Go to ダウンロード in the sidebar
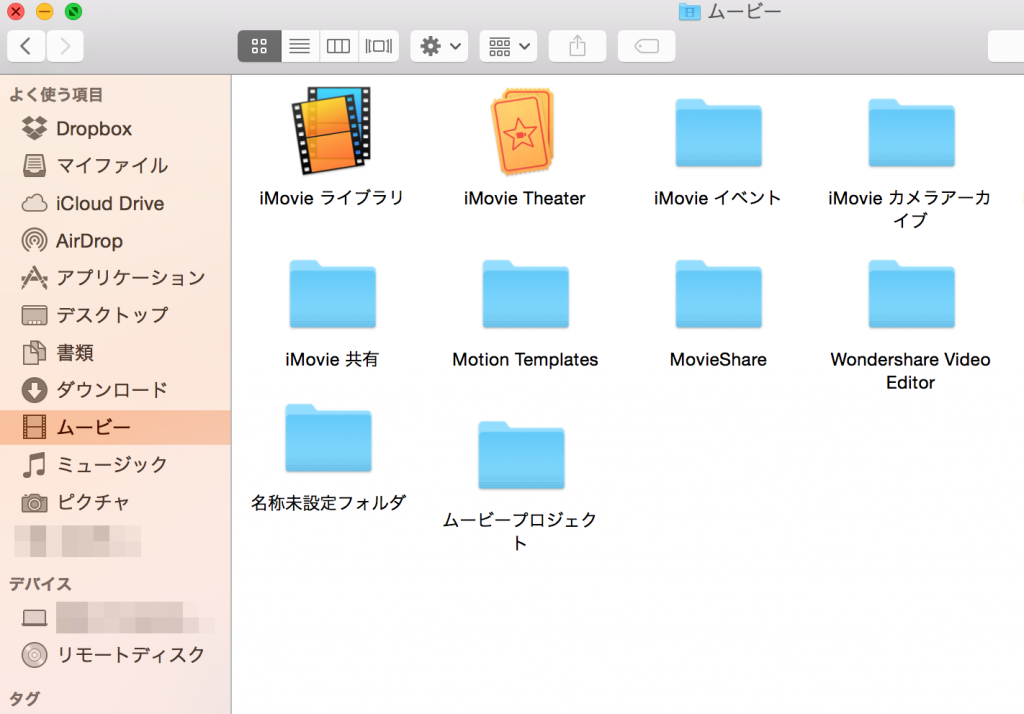This screenshot has height=714, width=1024. coord(111,389)
